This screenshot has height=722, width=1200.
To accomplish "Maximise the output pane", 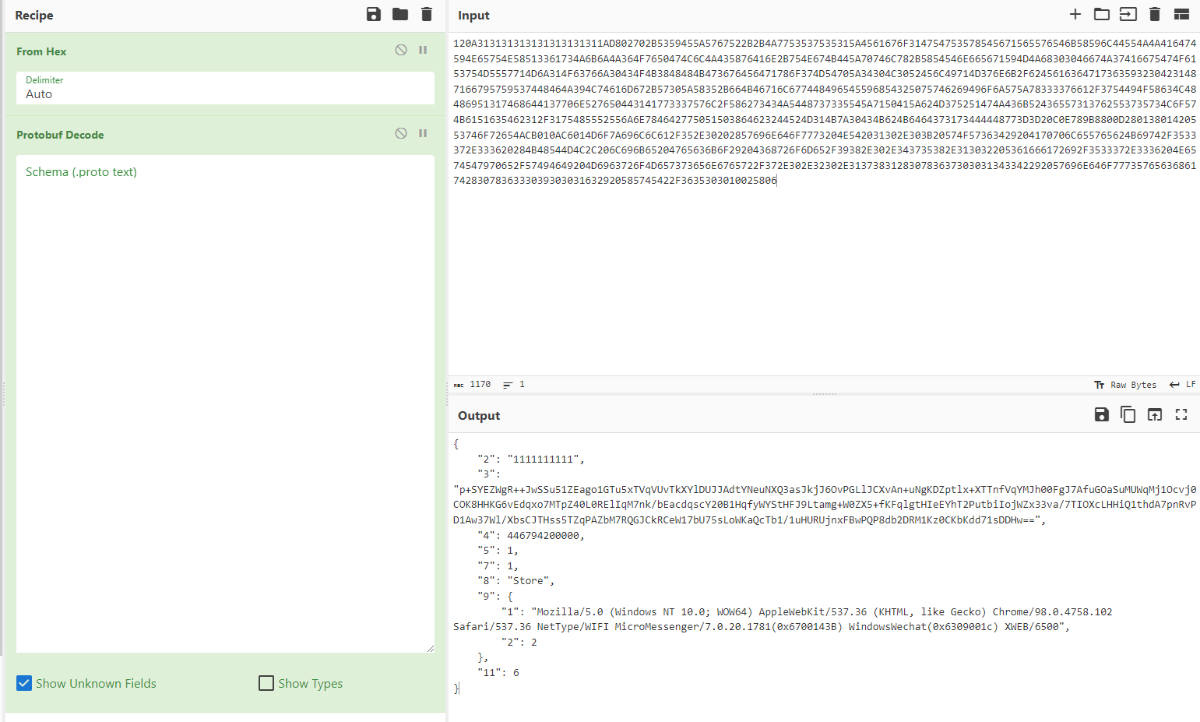I will (x=1181, y=415).
